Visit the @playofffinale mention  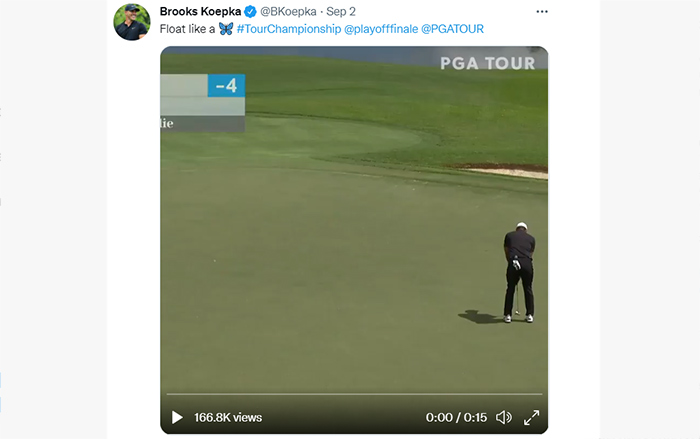(x=381, y=29)
